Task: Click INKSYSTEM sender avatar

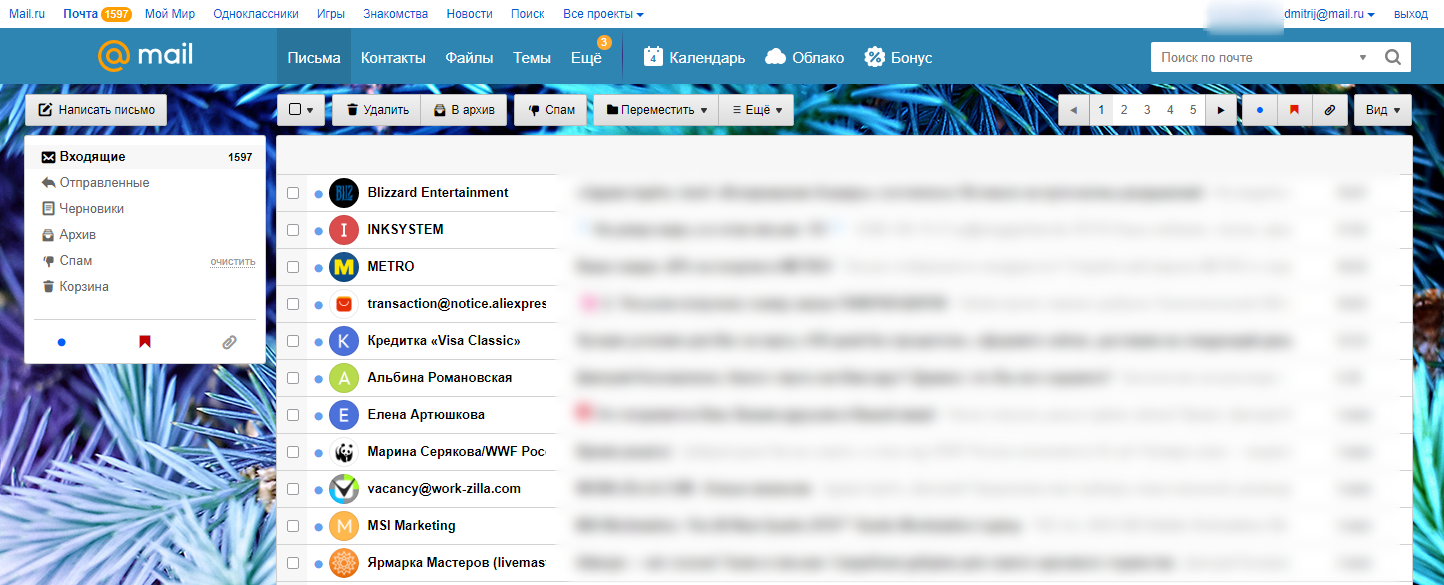Action: 343,230
